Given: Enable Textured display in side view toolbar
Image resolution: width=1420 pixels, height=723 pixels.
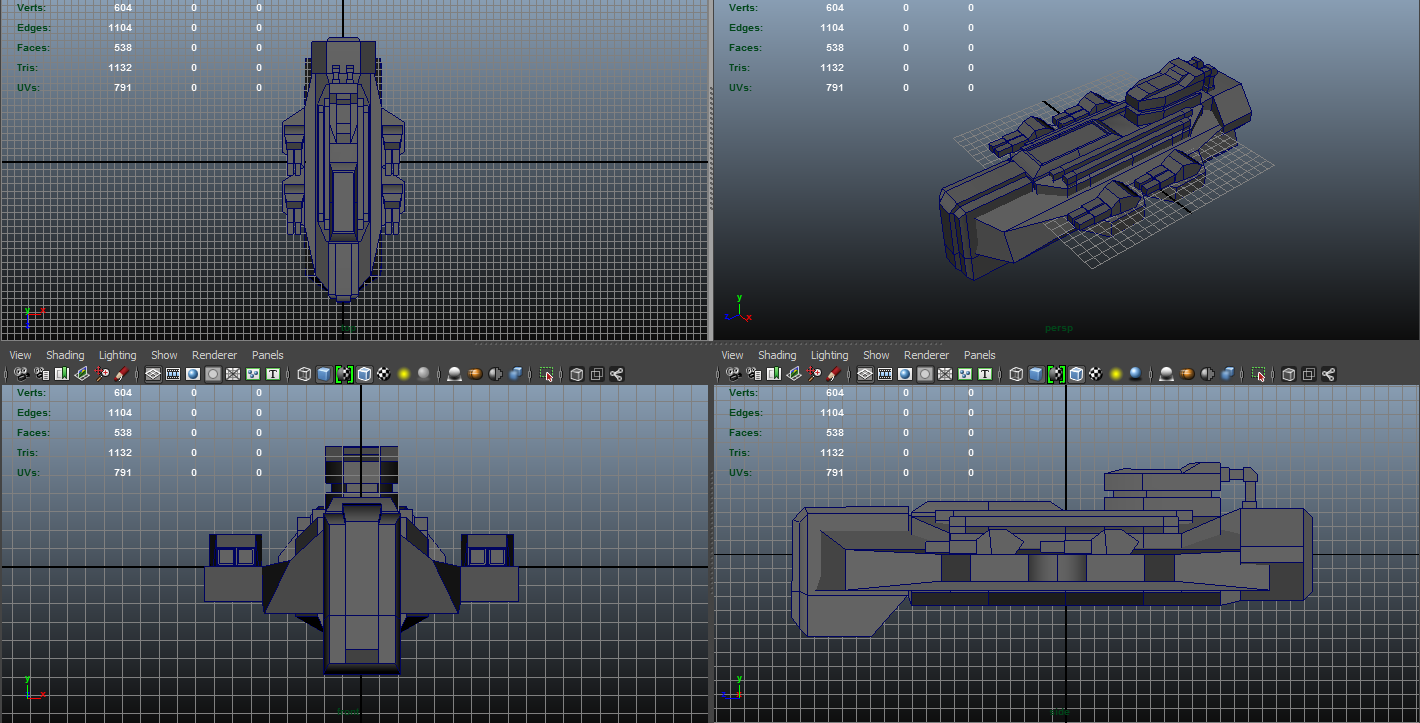Looking at the screenshot, I should (x=1096, y=374).
